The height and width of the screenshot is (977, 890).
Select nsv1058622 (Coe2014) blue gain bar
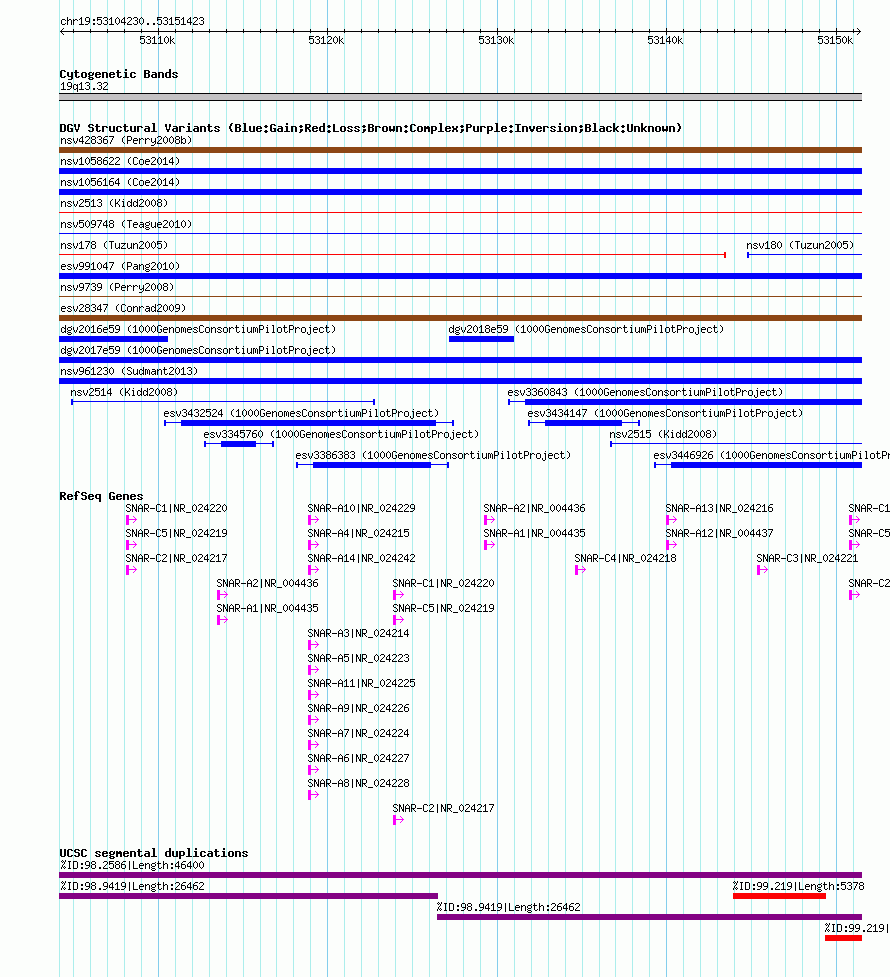pos(461,171)
